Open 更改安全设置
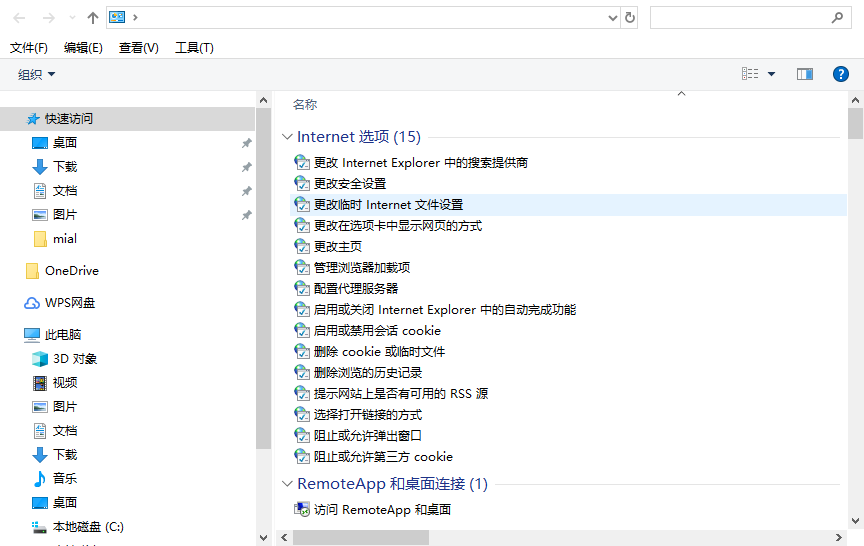The width and height of the screenshot is (864, 546). pyautogui.click(x=350, y=184)
